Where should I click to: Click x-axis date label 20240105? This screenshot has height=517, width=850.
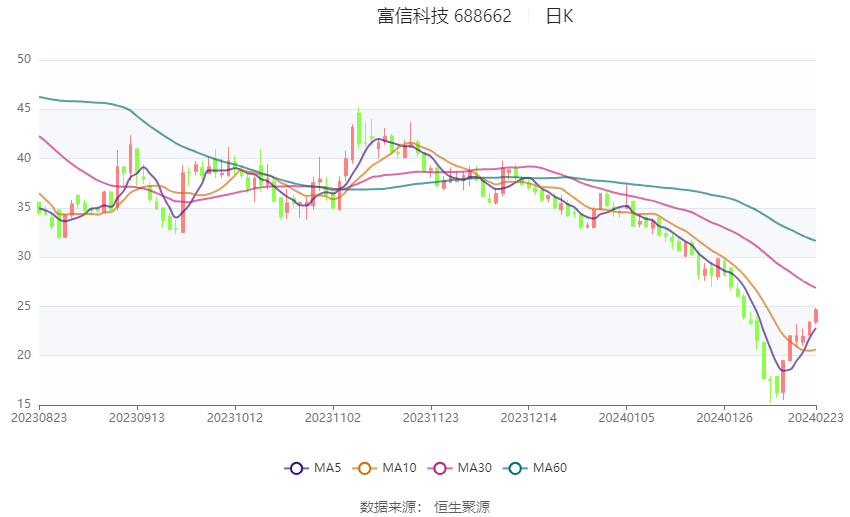pos(627,418)
